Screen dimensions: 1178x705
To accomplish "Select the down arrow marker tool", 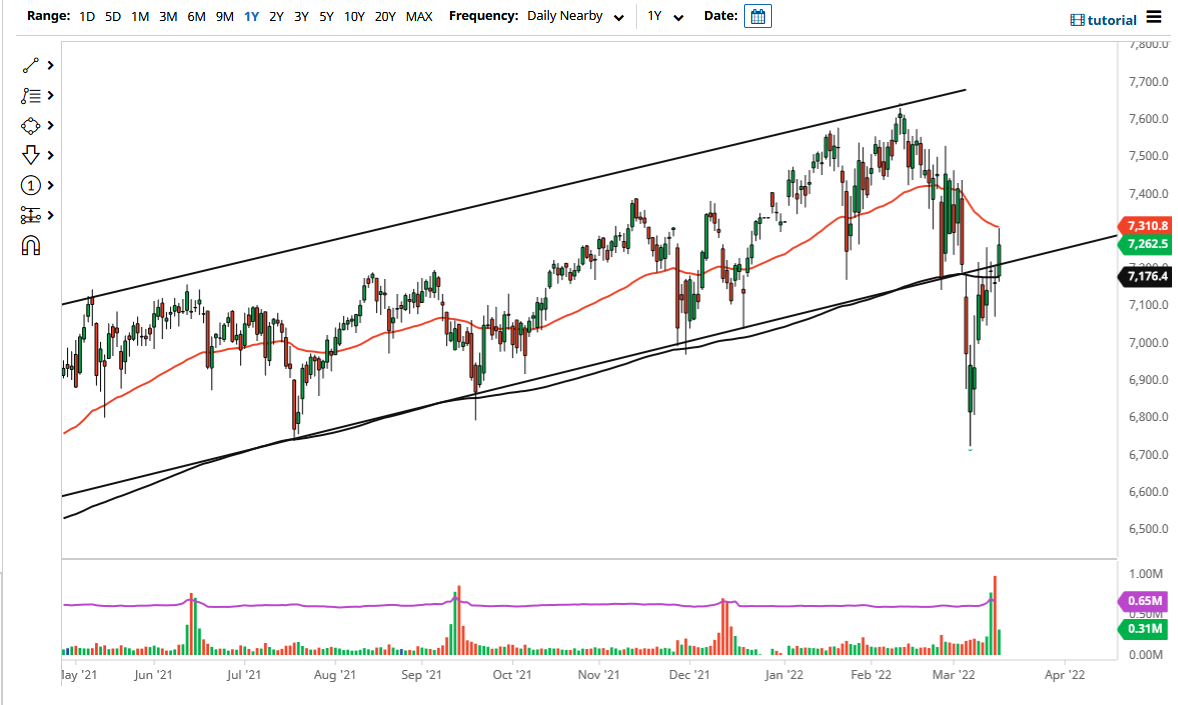I will tap(30, 155).
